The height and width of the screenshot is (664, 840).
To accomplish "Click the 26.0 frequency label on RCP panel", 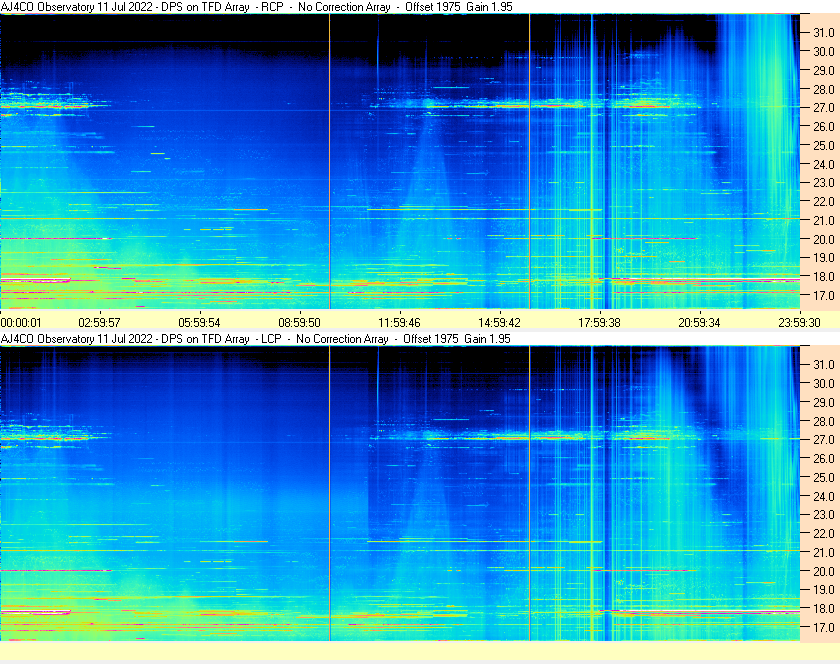I will pos(824,126).
